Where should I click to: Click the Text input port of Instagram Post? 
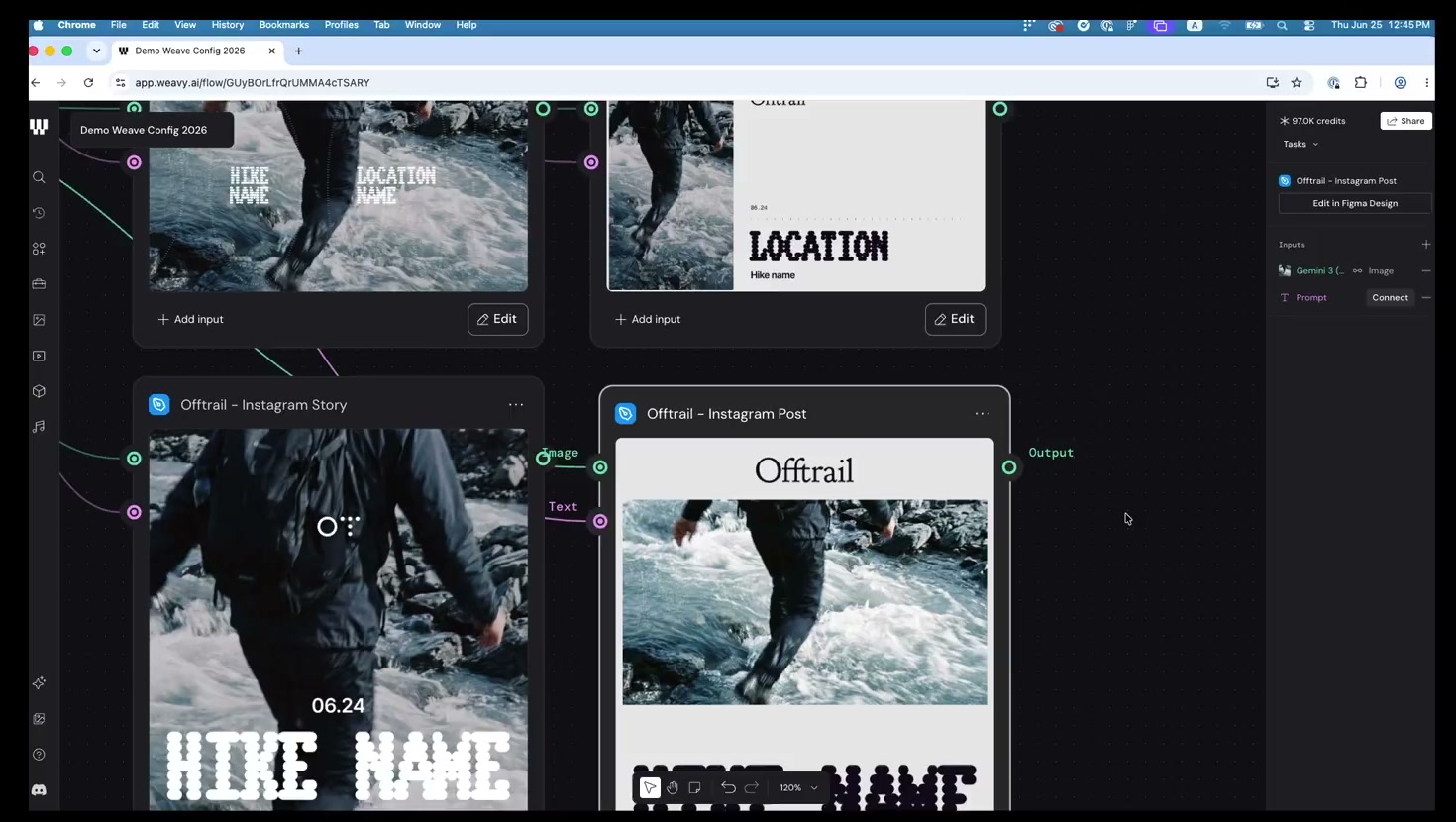pyautogui.click(x=600, y=521)
